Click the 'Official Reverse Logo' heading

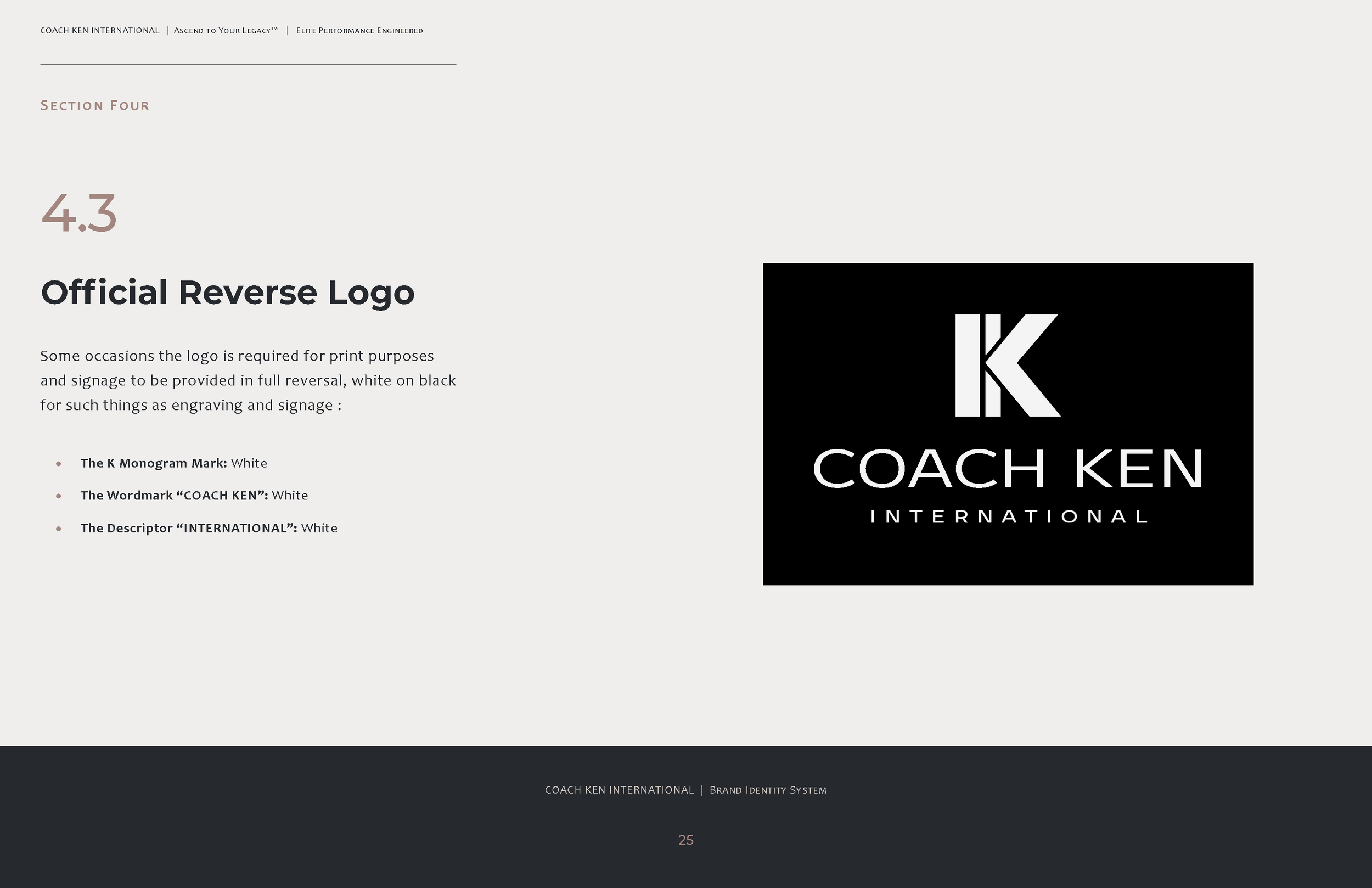(227, 293)
